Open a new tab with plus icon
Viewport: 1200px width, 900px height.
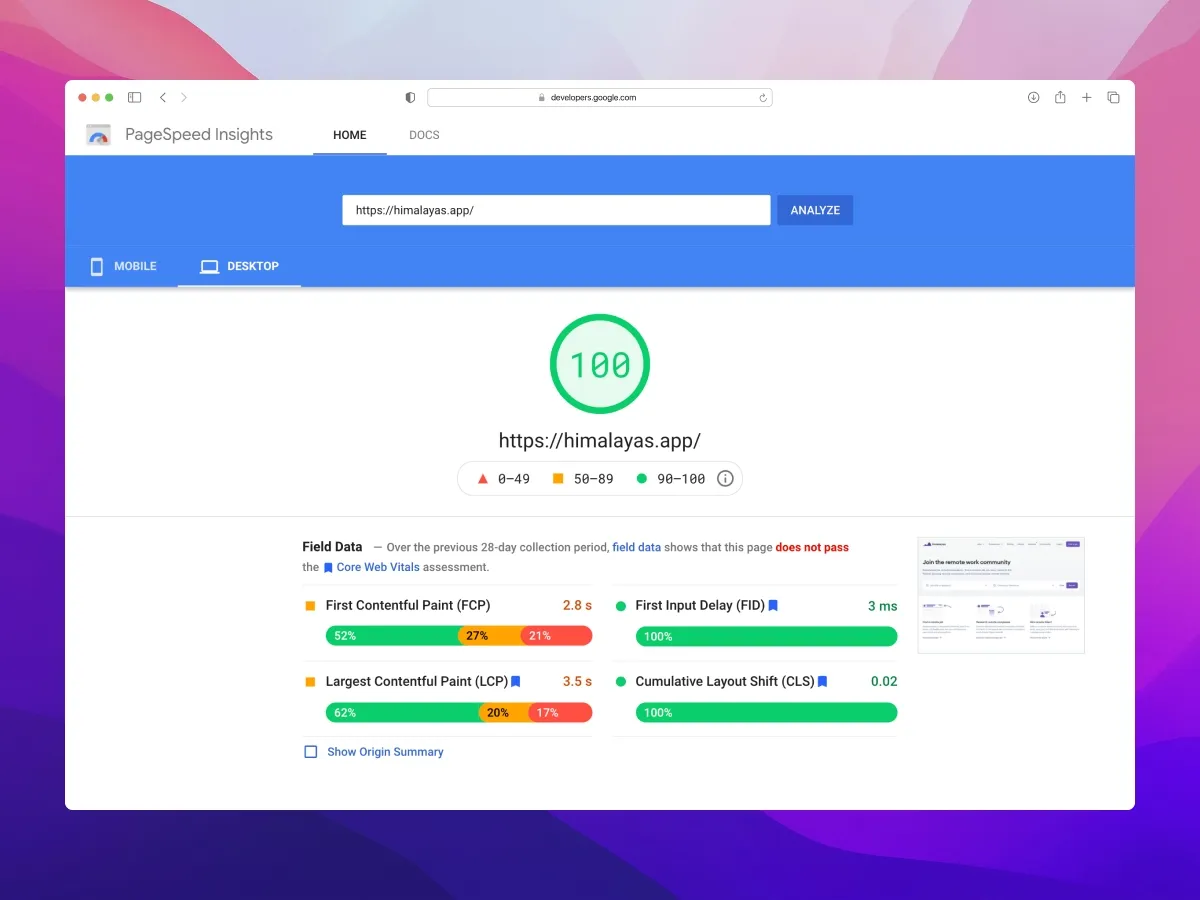point(1087,98)
